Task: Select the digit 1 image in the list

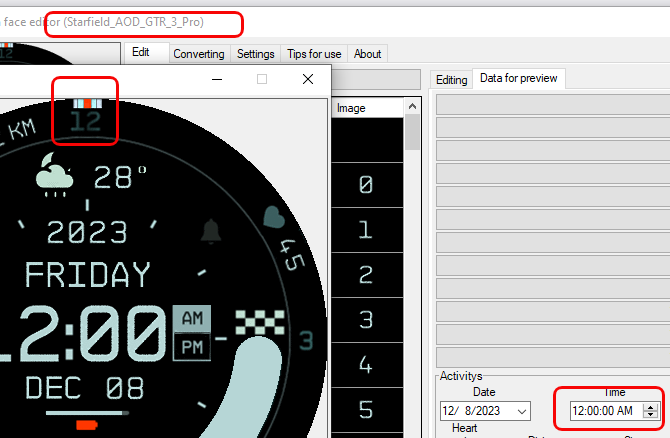Action: coord(367,230)
